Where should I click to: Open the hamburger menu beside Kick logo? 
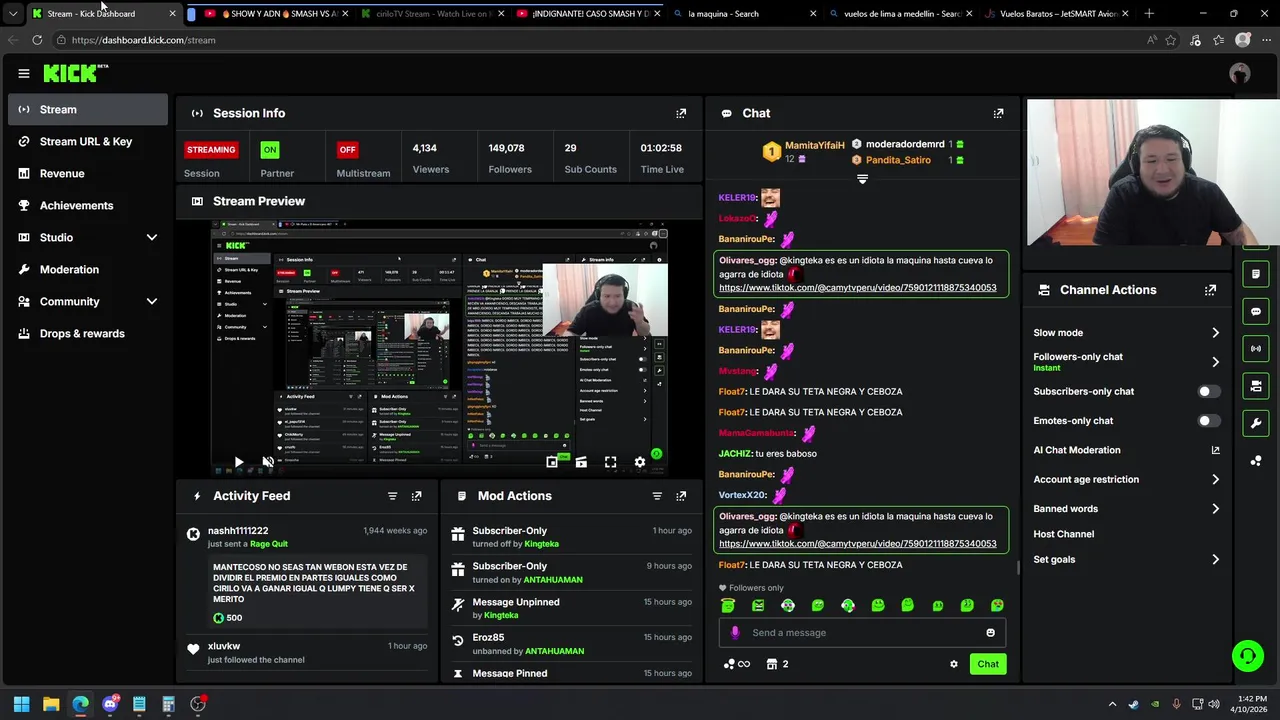(24, 73)
